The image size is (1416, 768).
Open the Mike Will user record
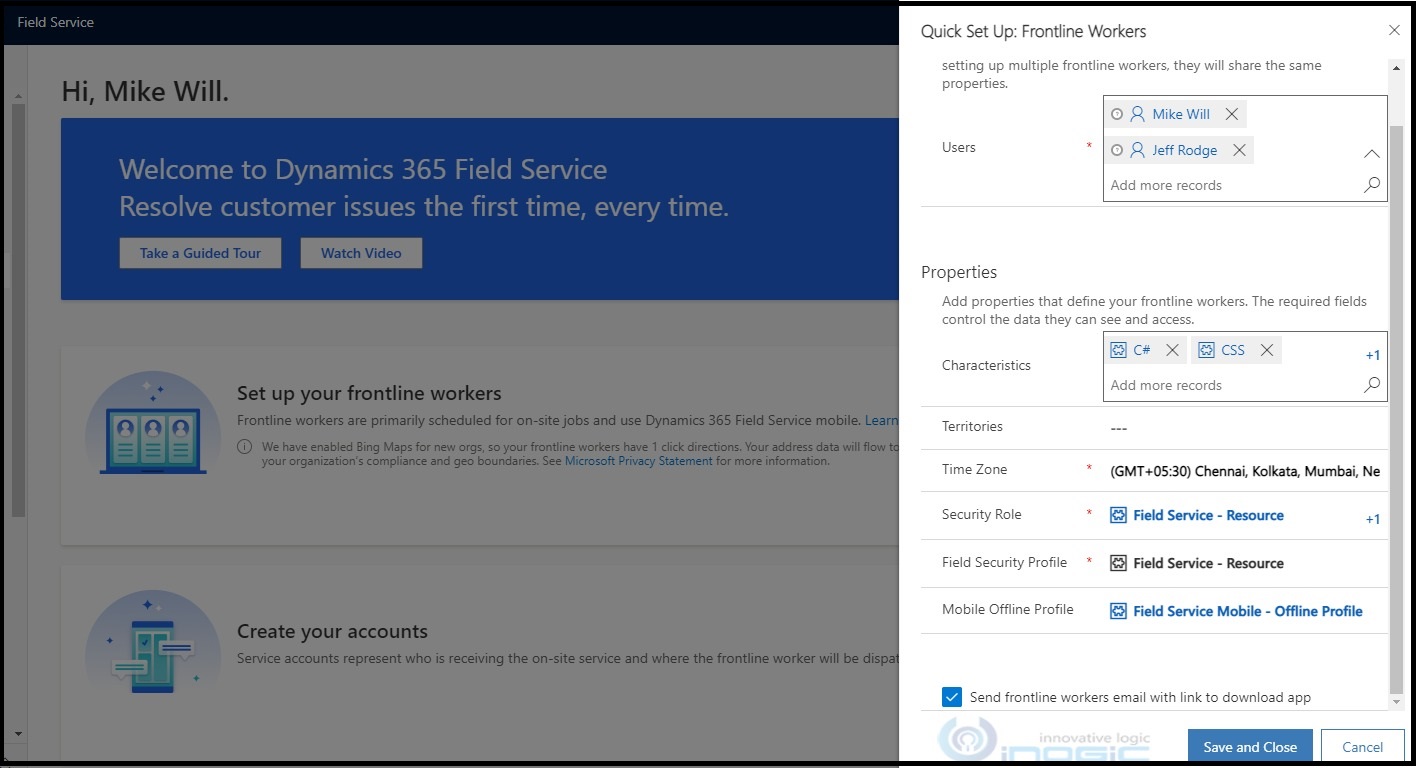1181,114
